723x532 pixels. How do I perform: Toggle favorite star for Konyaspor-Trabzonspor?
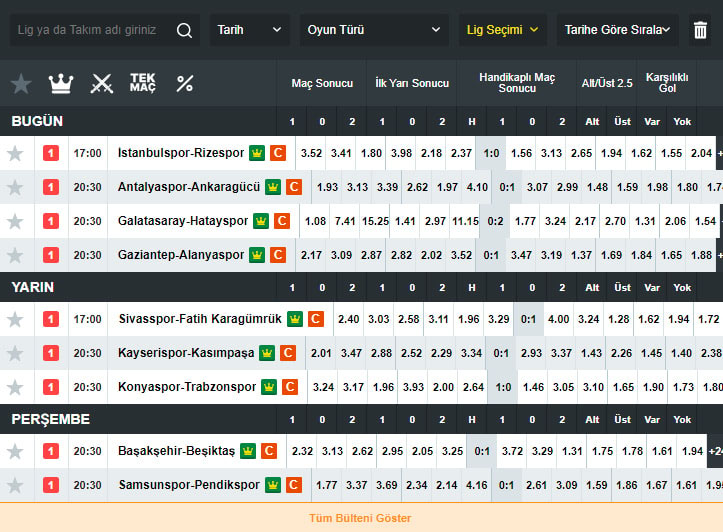click(15, 387)
